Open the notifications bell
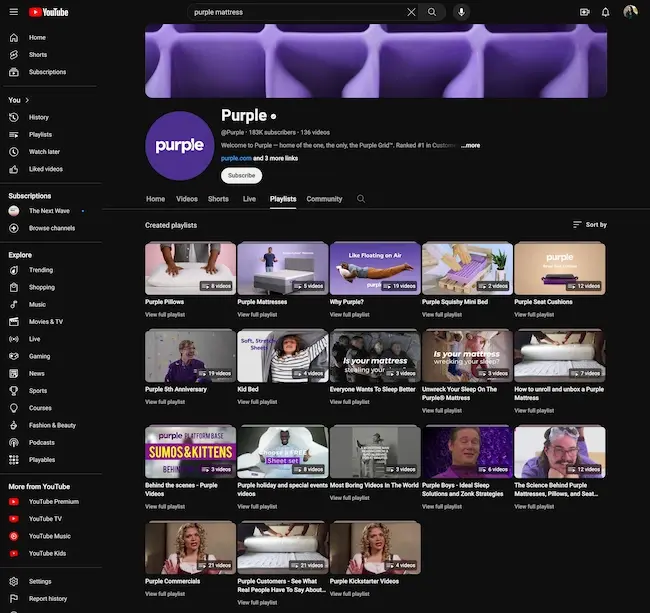Screen dimensions: 650x613 (605, 12)
